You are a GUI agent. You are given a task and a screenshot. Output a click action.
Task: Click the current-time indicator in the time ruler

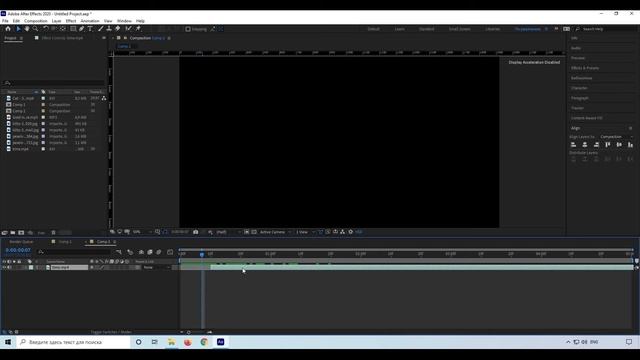[202, 254]
